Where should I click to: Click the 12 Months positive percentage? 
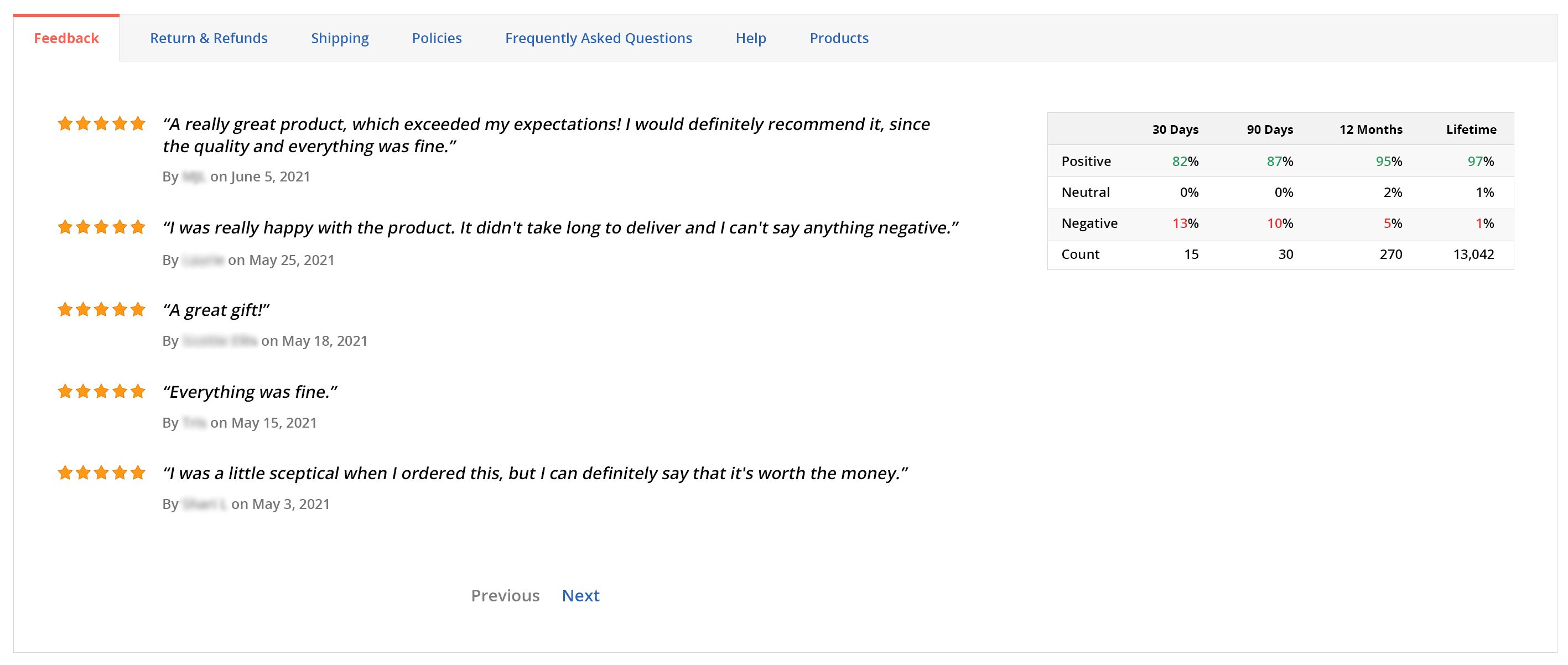tap(1388, 161)
